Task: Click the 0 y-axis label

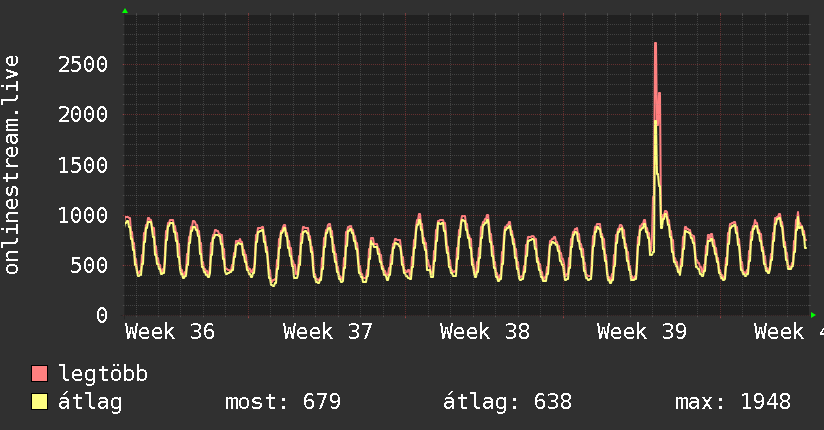Action: click(102, 315)
